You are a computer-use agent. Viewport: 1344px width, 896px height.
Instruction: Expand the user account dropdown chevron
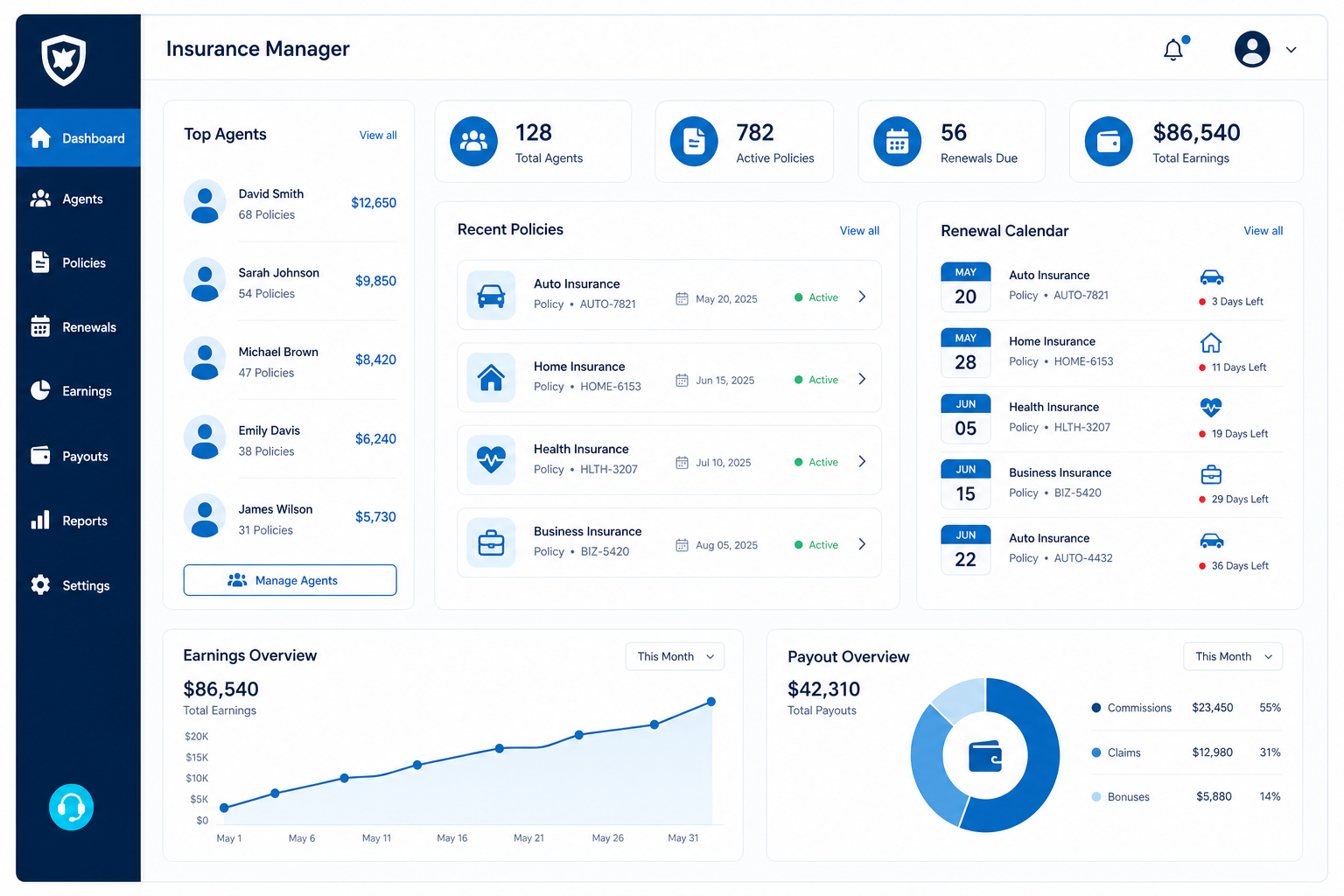point(1291,50)
